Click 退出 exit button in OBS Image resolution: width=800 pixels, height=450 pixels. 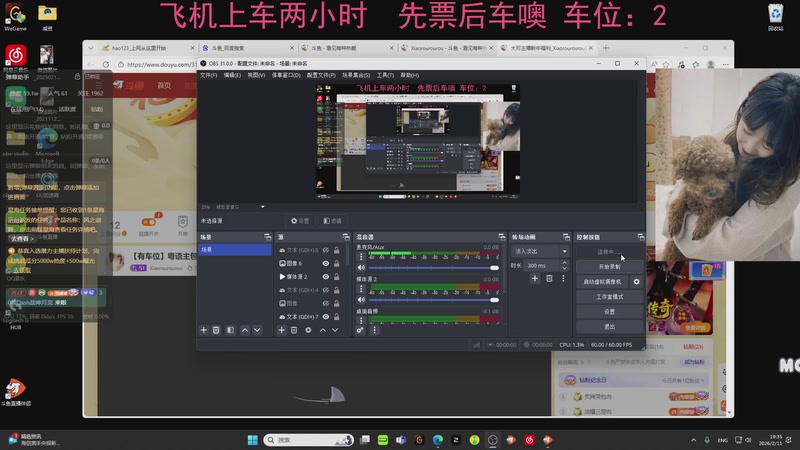(609, 327)
